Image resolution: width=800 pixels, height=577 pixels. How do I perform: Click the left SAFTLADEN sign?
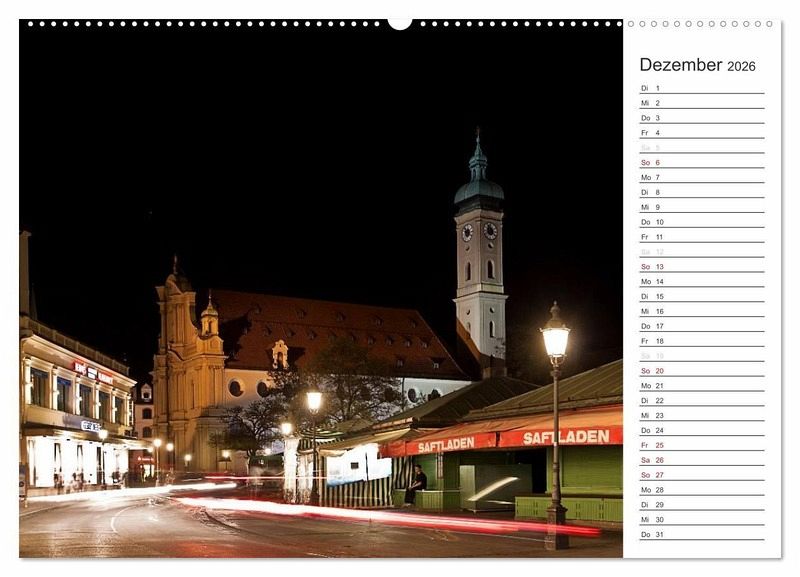447,445
